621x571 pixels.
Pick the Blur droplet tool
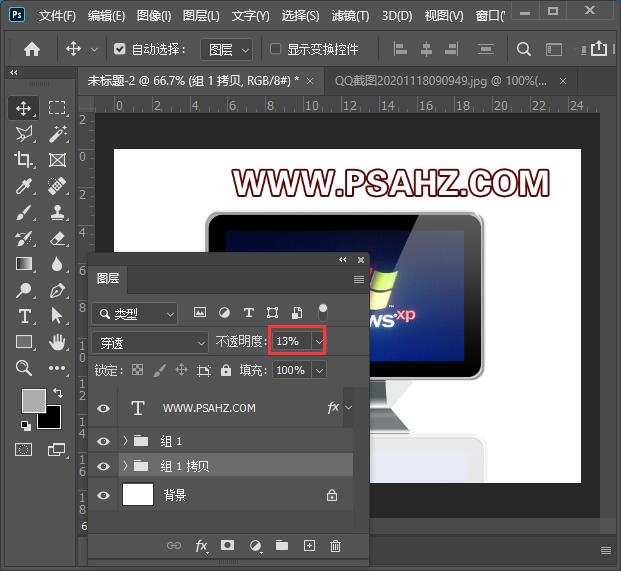click(57, 264)
